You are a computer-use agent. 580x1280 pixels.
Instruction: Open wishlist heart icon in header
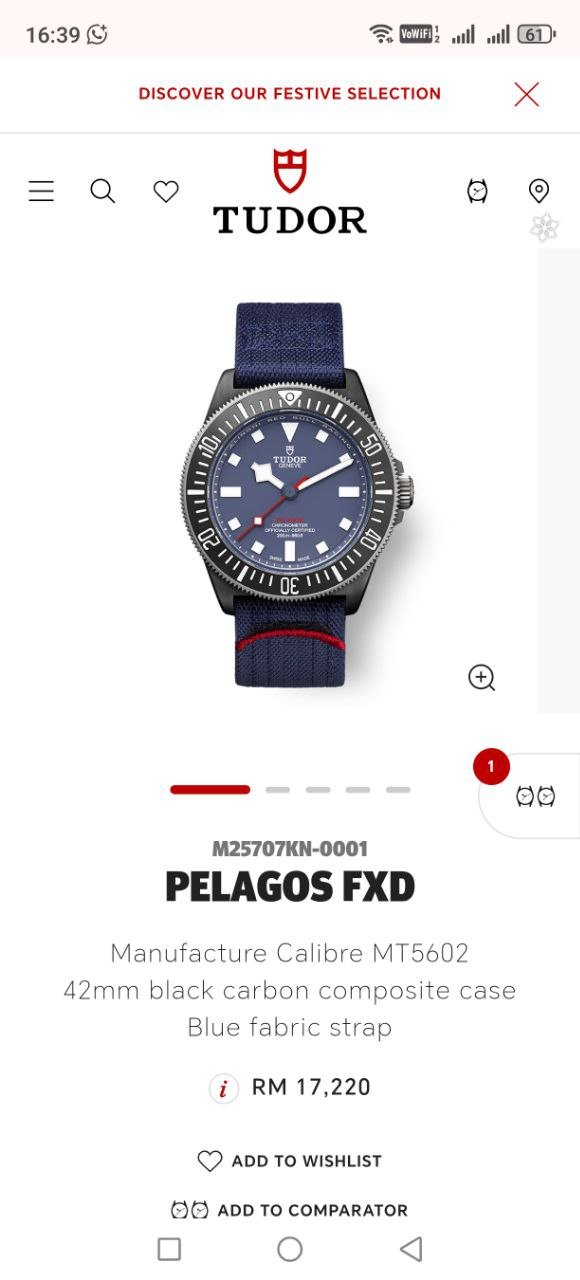click(166, 191)
